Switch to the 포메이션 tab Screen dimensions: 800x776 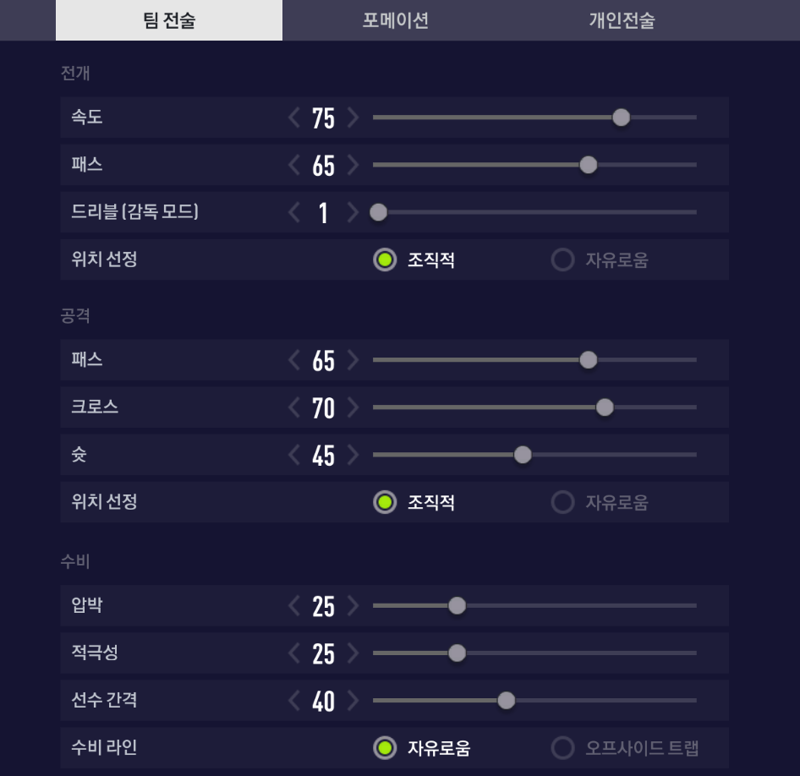(x=396, y=20)
